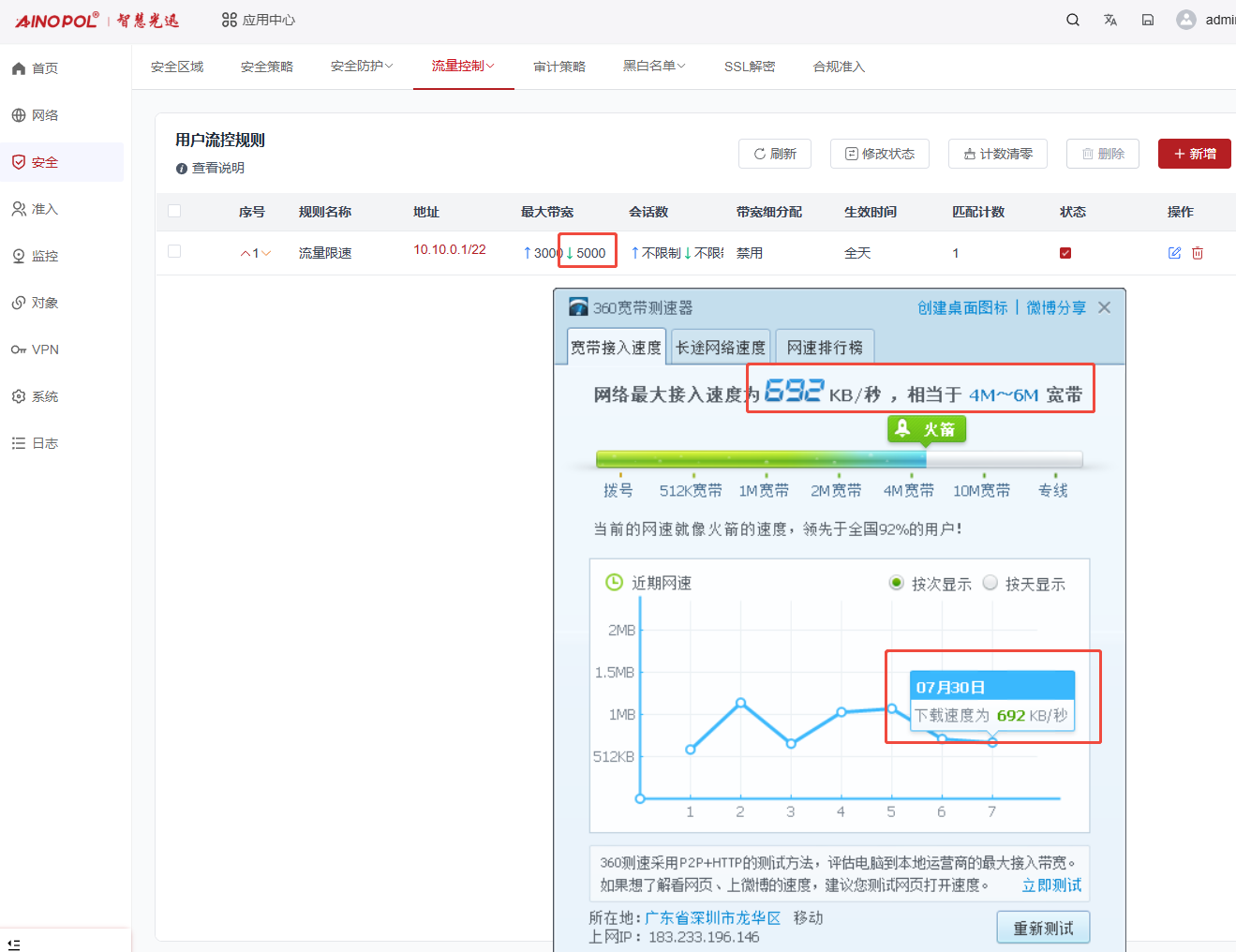
Task: Click the search magnifier icon in header
Action: point(1073,20)
